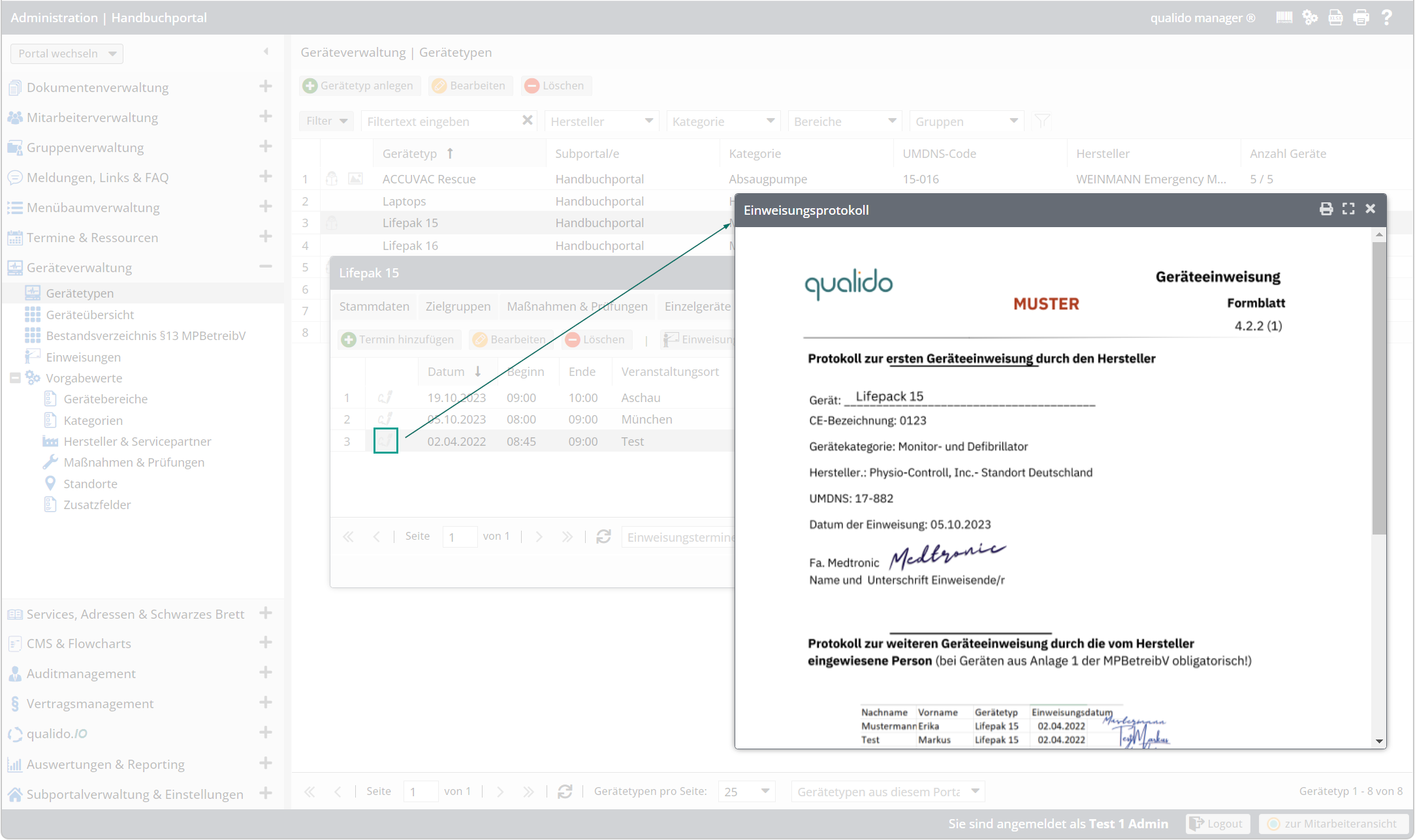Switch to Zielgruppen tab
This screenshot has width=1415, height=840.
[x=458, y=306]
